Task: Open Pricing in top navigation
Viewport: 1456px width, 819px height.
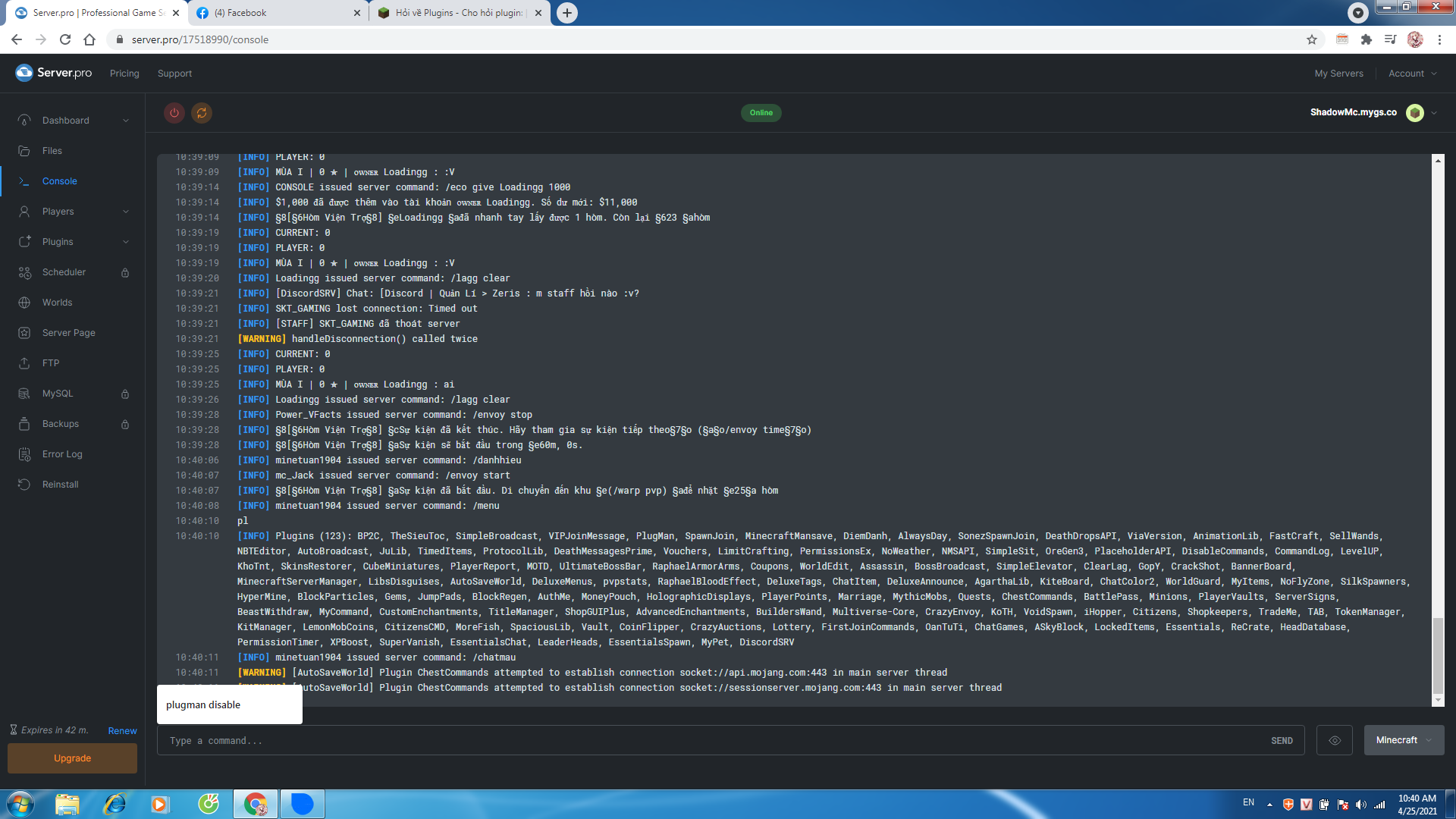Action: [x=124, y=74]
